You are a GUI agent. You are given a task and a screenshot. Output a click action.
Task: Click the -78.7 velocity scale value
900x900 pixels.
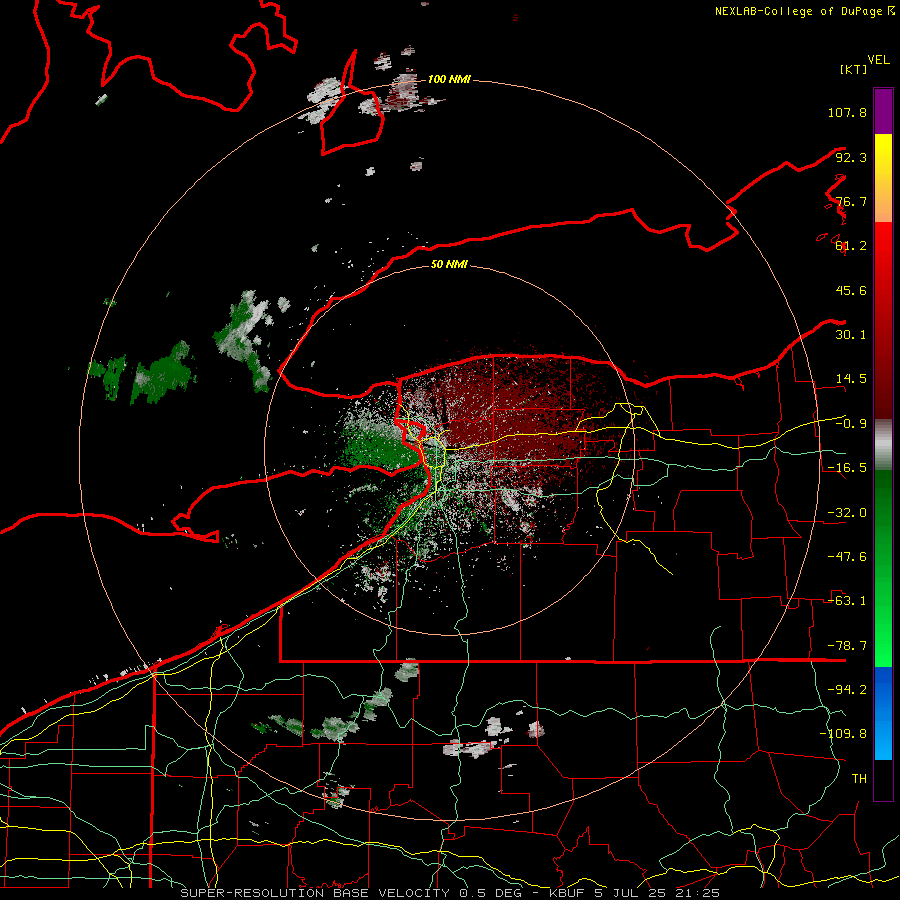pyautogui.click(x=847, y=646)
